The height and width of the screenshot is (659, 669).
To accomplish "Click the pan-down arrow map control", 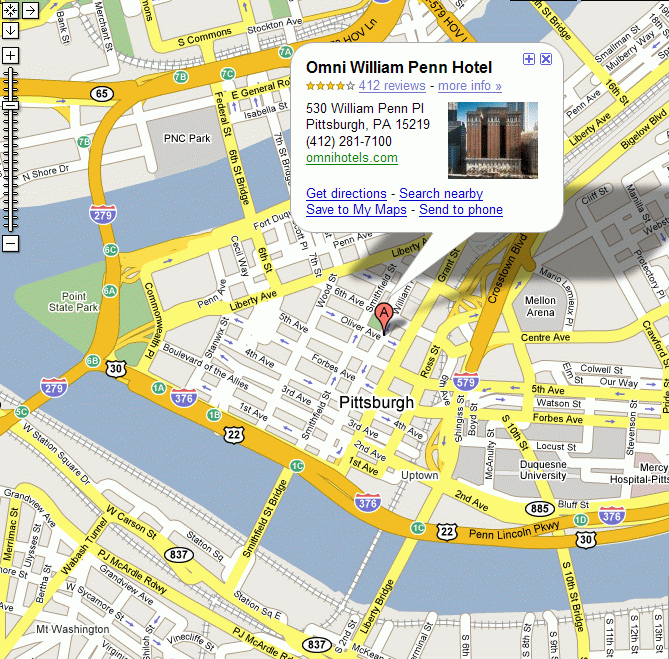I will coord(10,30).
